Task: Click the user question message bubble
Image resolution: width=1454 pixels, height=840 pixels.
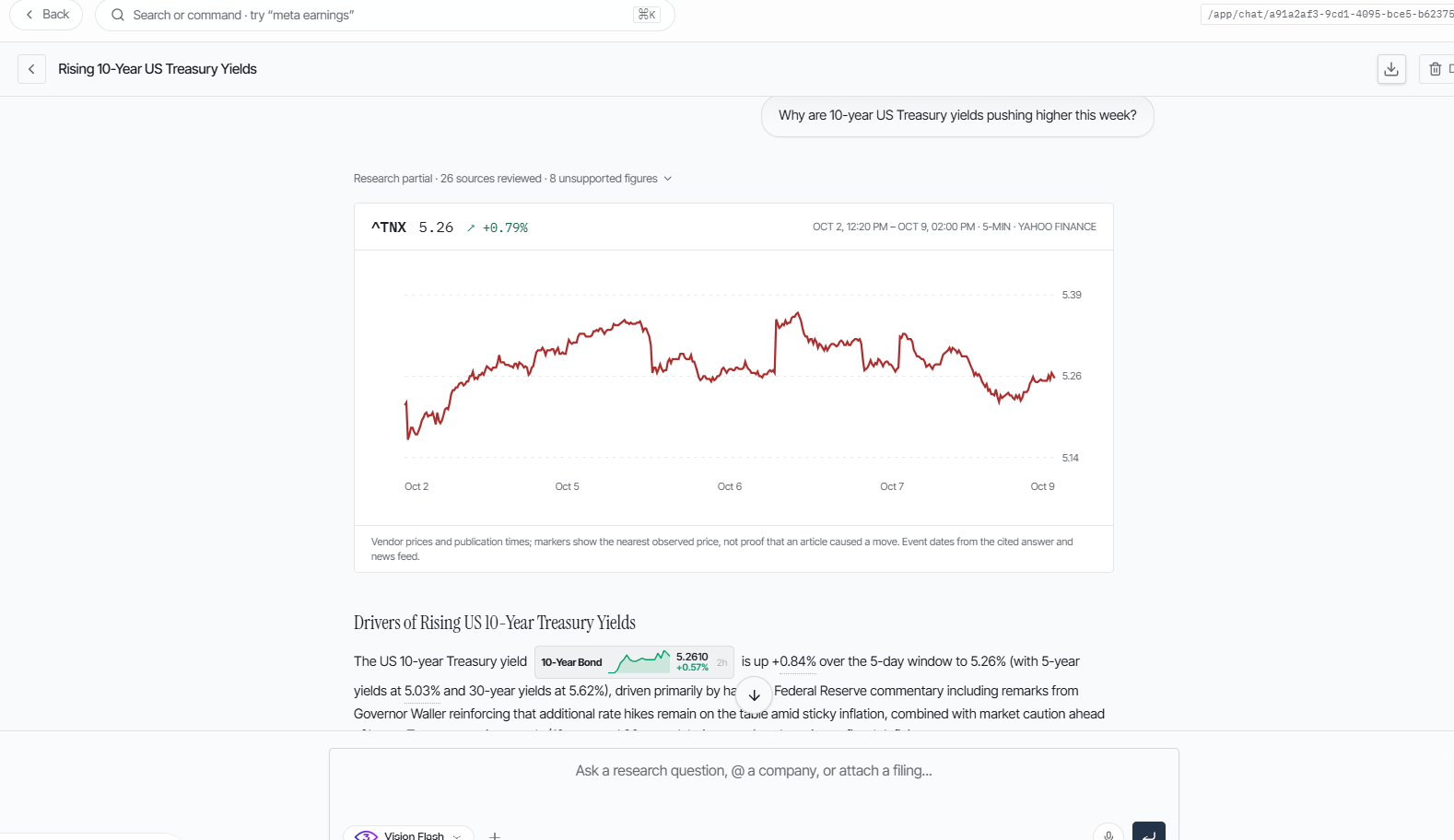Action: (x=957, y=116)
